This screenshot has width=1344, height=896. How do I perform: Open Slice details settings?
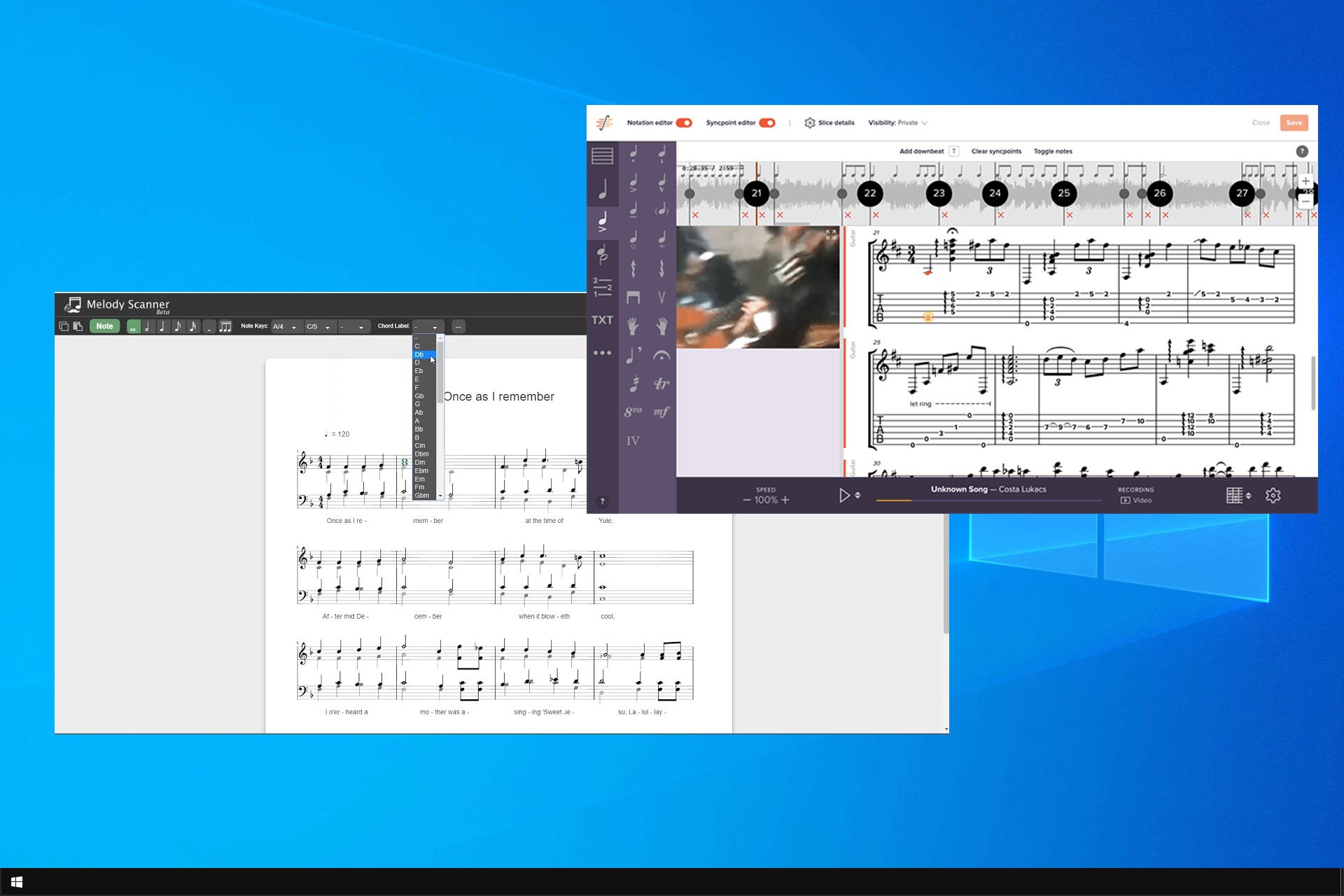pyautogui.click(x=829, y=122)
